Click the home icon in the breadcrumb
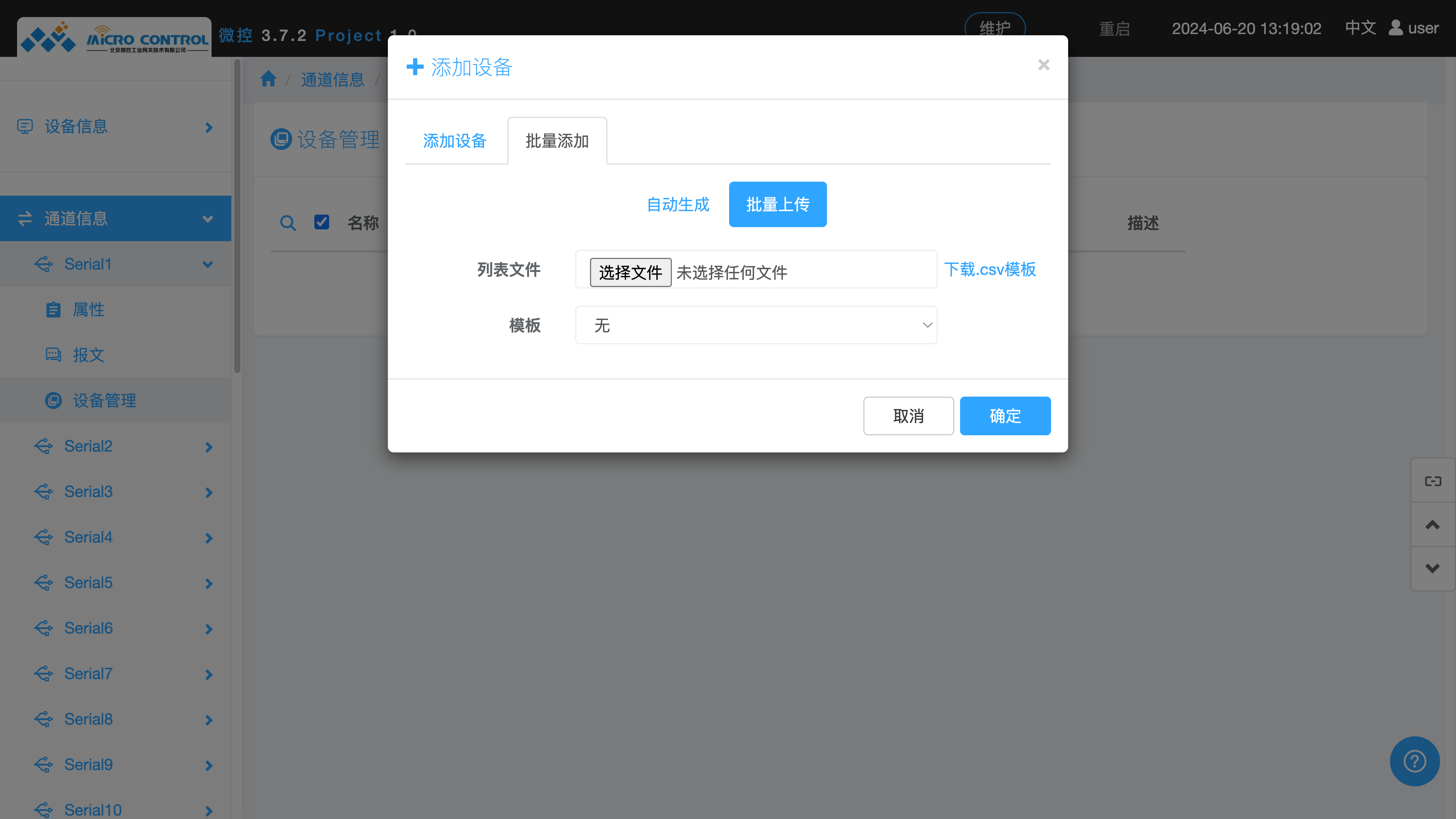The height and width of the screenshot is (819, 1456). tap(268, 78)
